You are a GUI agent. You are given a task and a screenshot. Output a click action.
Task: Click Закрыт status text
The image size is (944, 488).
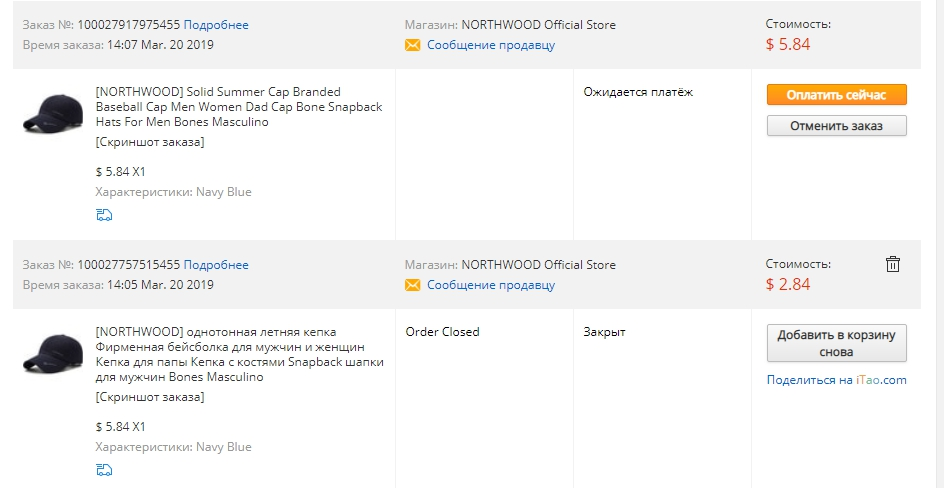(x=604, y=332)
